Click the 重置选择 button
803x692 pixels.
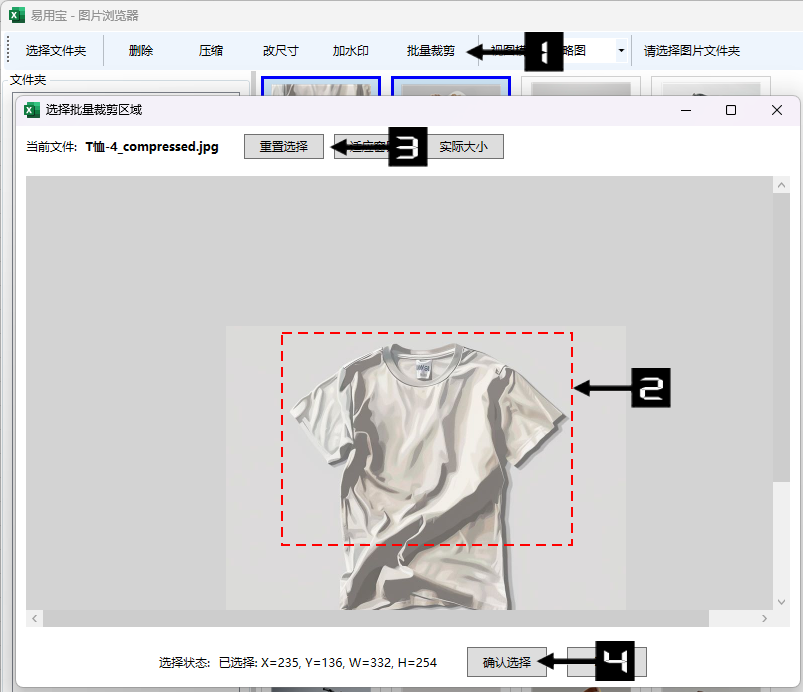coord(284,147)
